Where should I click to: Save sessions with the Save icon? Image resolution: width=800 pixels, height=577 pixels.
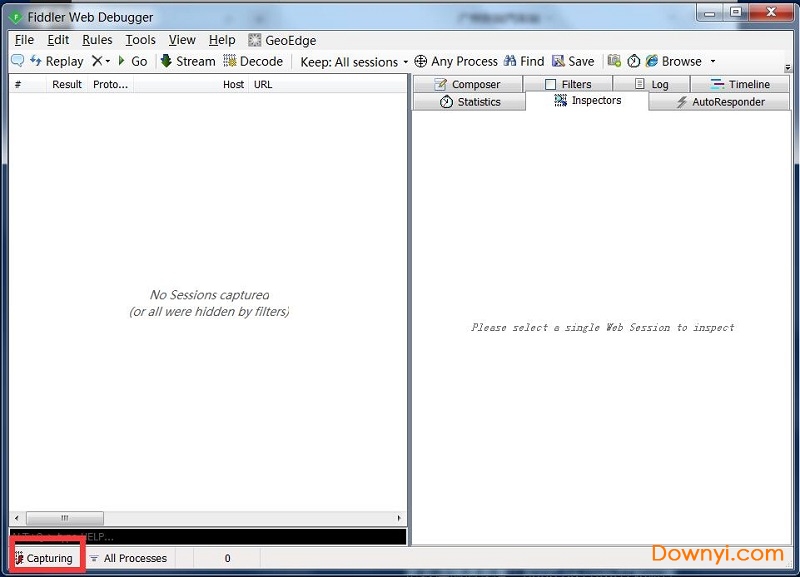point(573,61)
